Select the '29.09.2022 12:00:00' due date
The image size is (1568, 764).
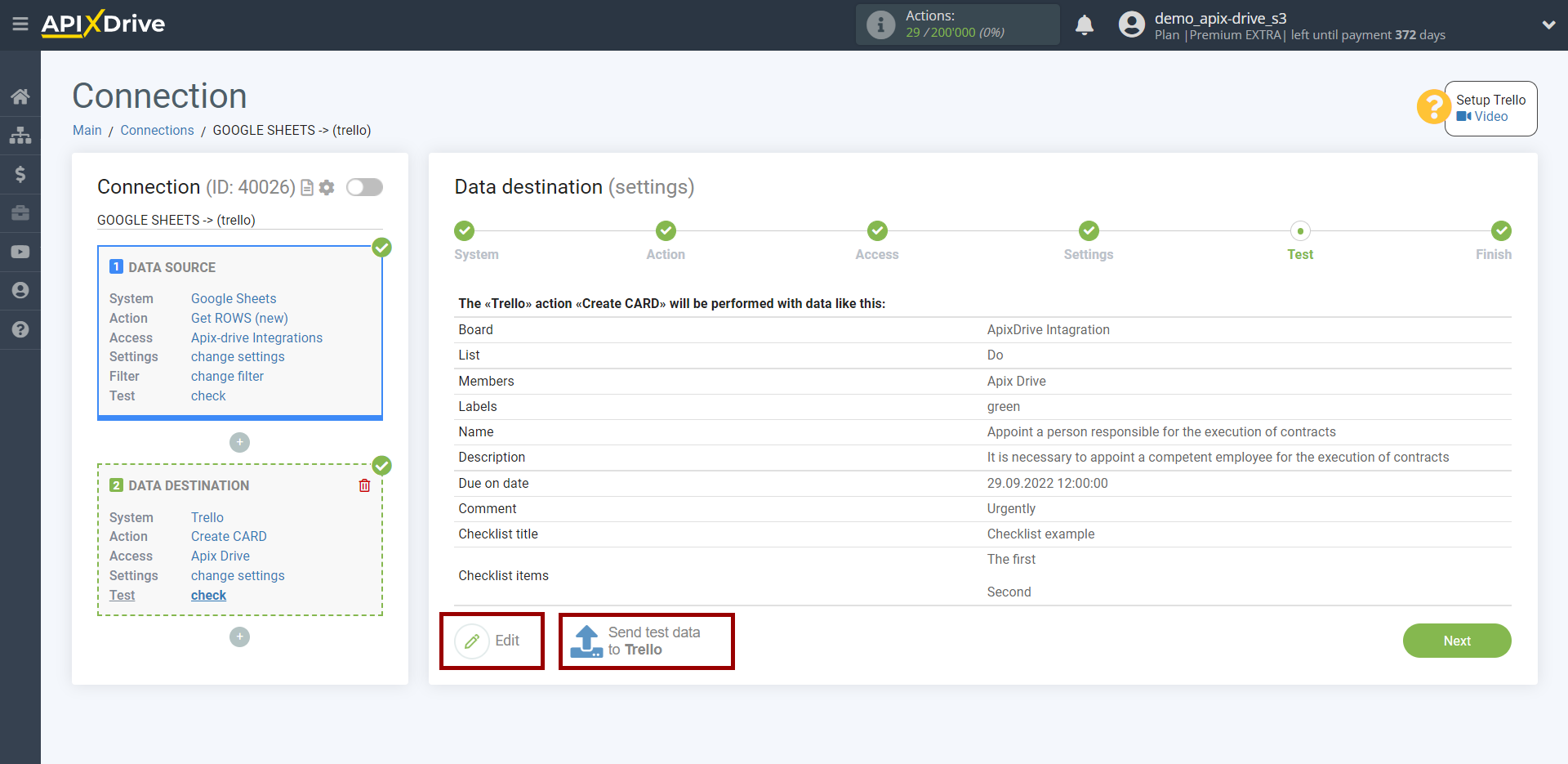click(x=1048, y=484)
